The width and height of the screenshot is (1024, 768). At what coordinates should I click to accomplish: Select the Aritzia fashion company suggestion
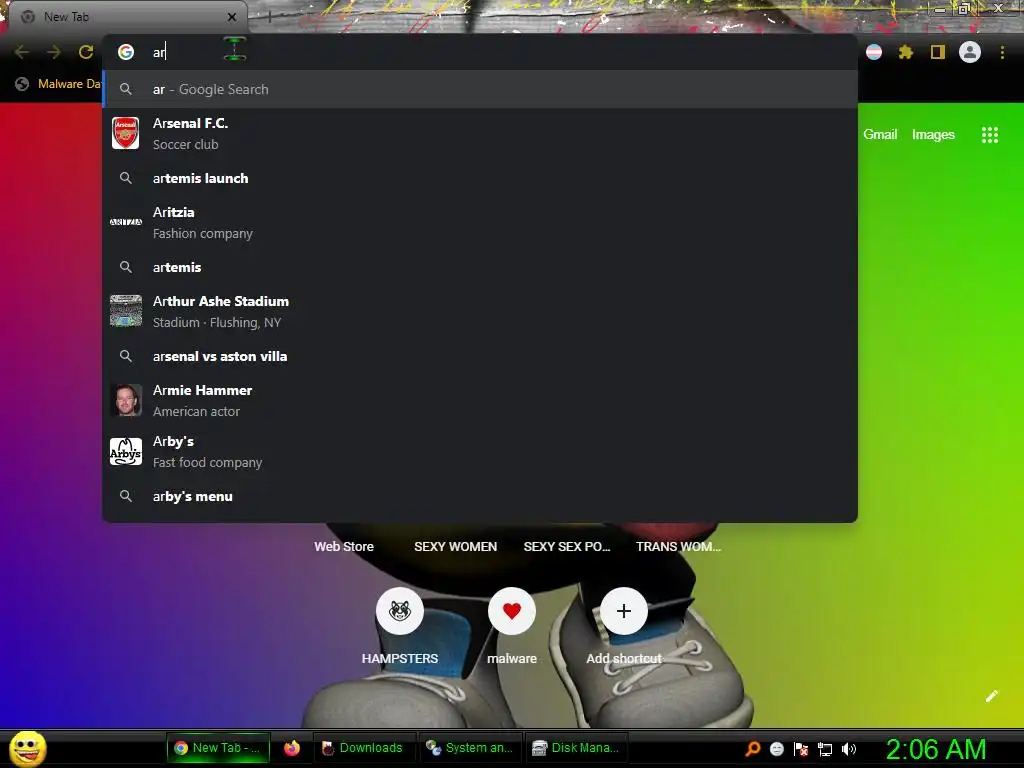480,223
